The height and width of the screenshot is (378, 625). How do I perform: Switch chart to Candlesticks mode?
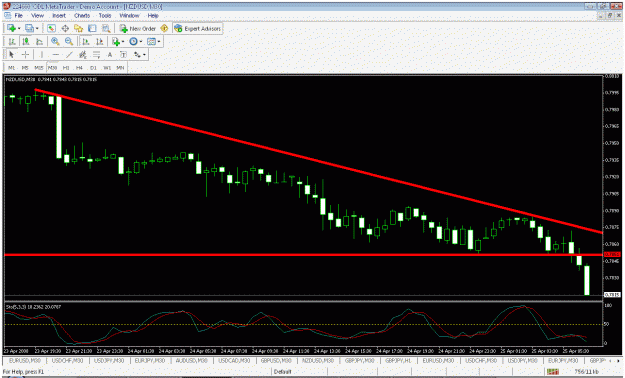[26, 41]
